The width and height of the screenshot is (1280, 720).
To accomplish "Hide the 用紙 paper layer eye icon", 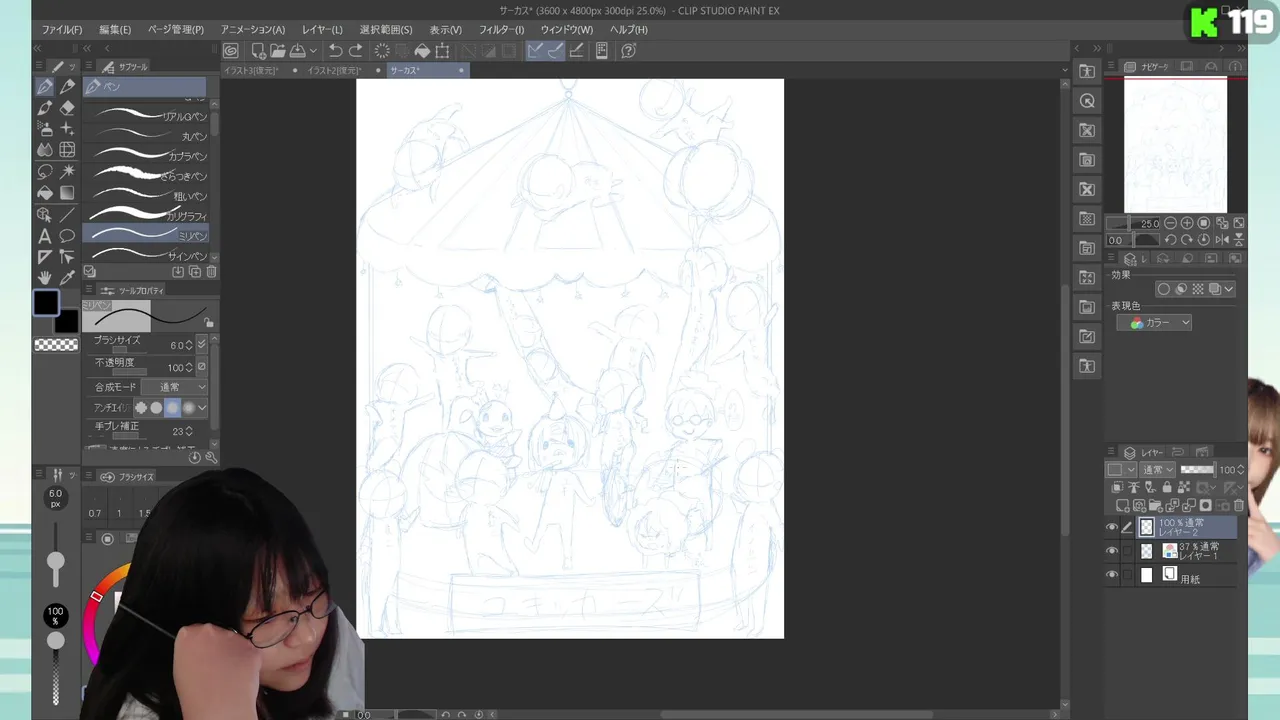I will click(x=1112, y=575).
